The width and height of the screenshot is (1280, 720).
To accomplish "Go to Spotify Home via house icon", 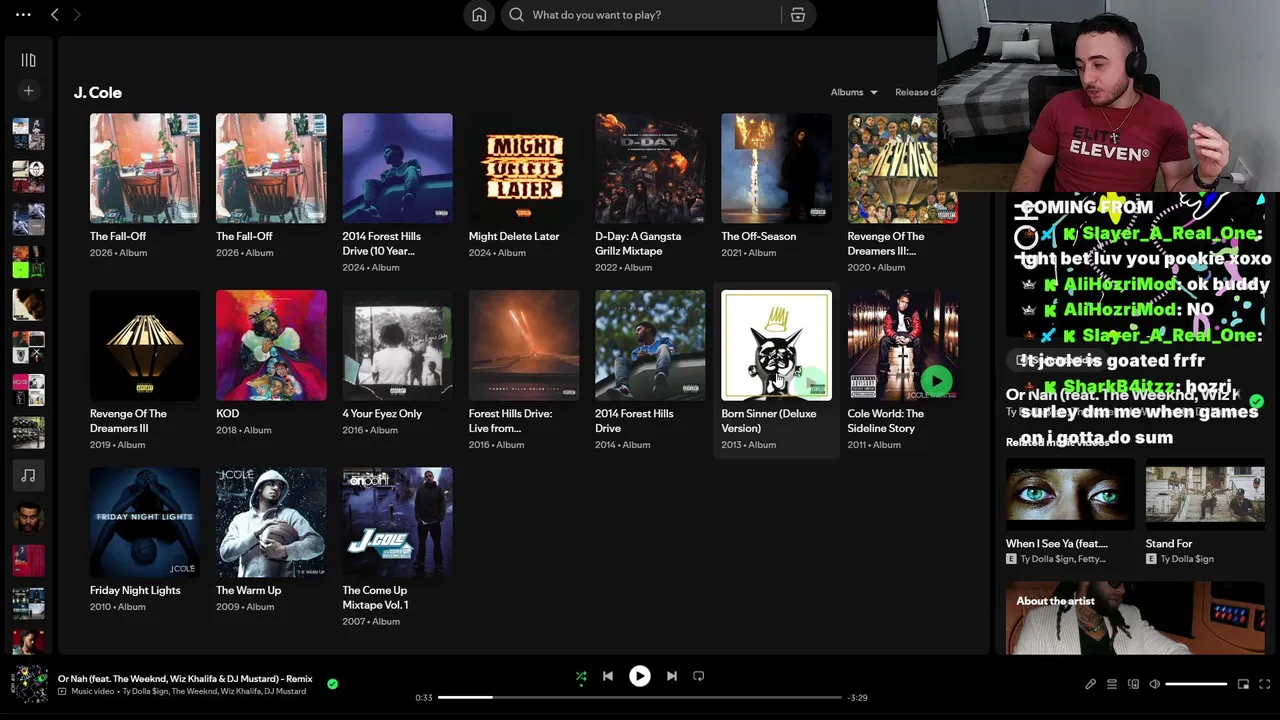I will [x=479, y=15].
